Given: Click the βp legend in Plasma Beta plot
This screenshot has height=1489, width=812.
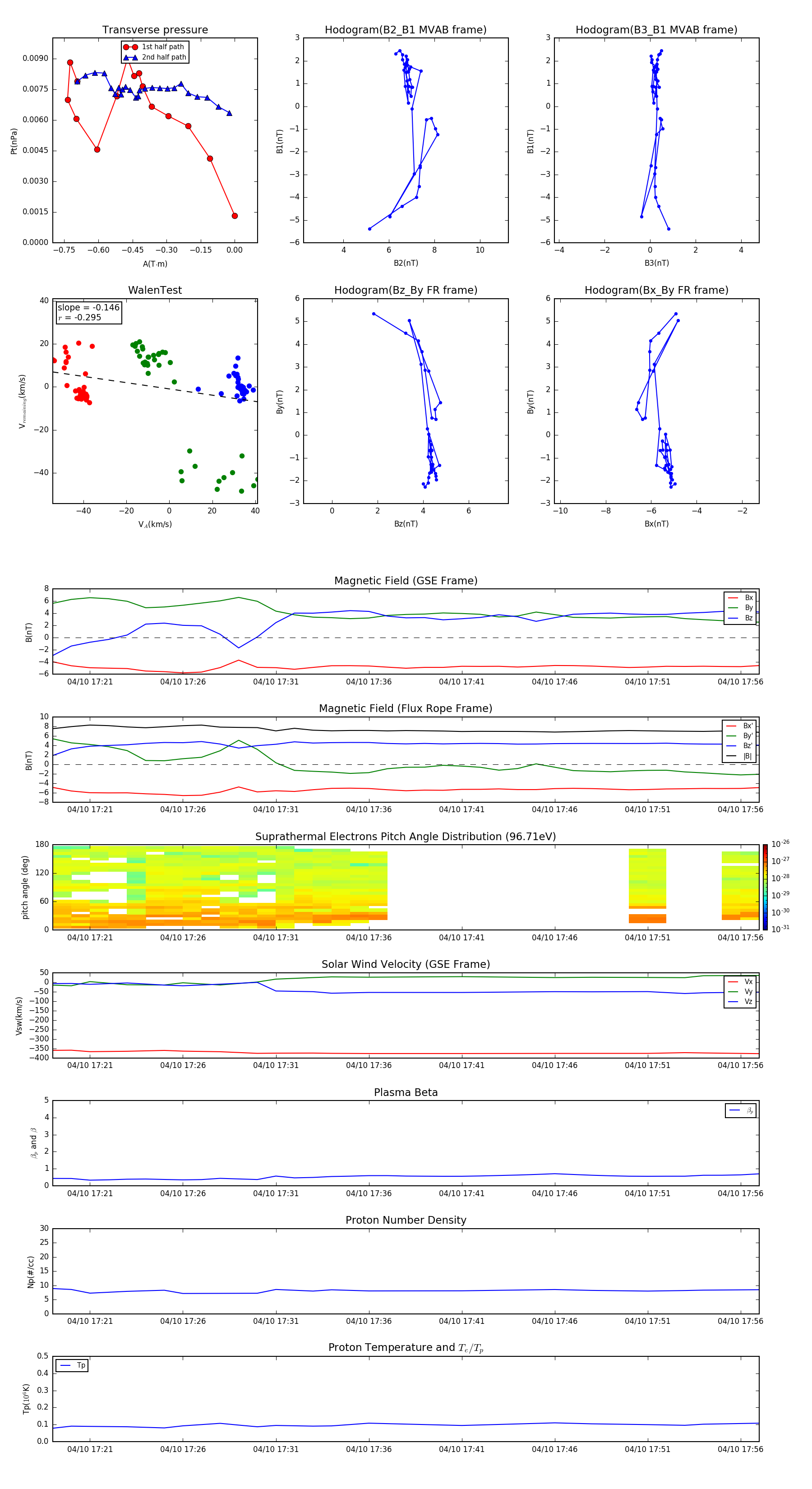Looking at the screenshot, I should pos(741,1110).
